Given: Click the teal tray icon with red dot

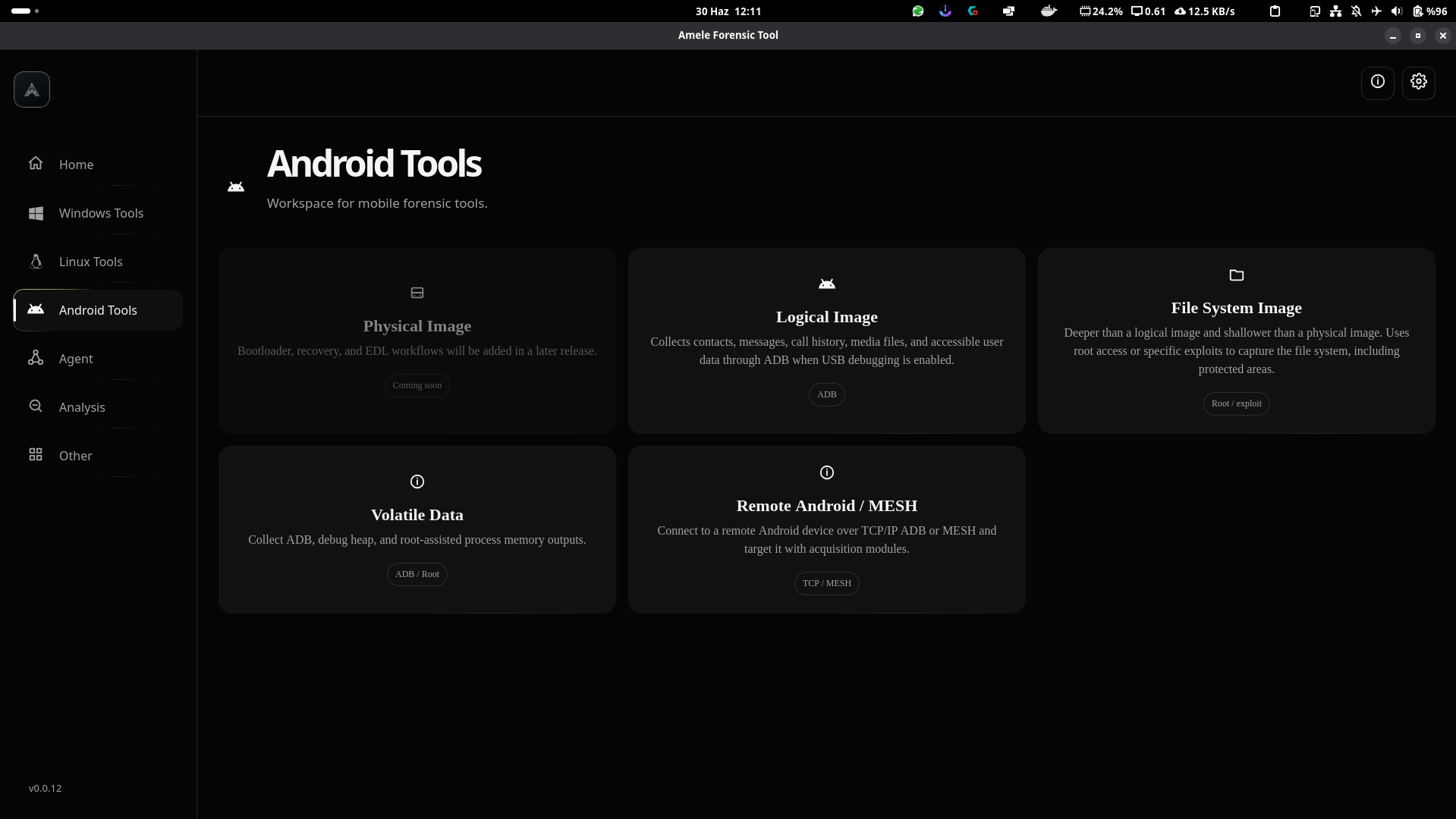Looking at the screenshot, I should pyautogui.click(x=973, y=11).
